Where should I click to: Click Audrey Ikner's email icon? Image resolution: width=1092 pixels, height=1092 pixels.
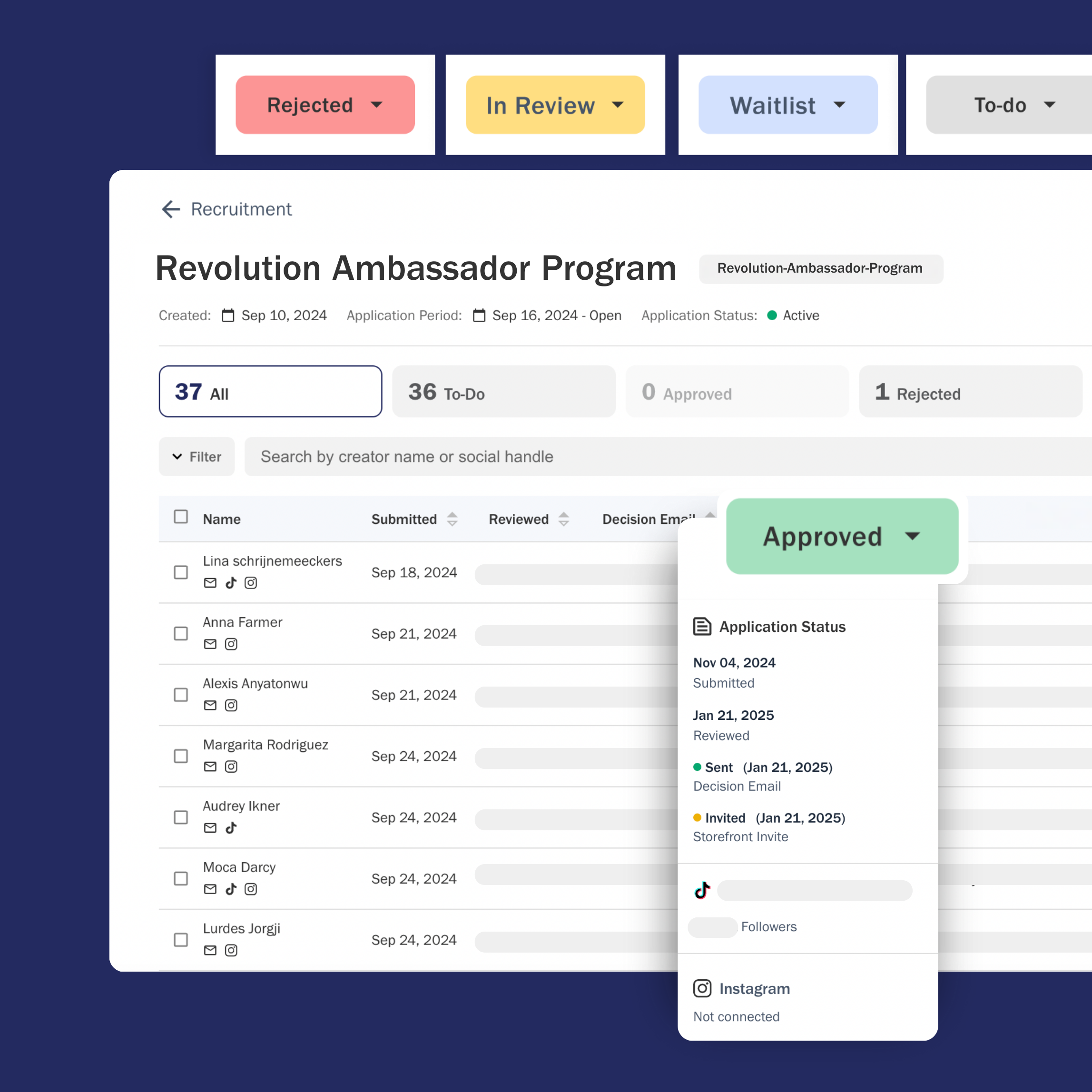(210, 827)
